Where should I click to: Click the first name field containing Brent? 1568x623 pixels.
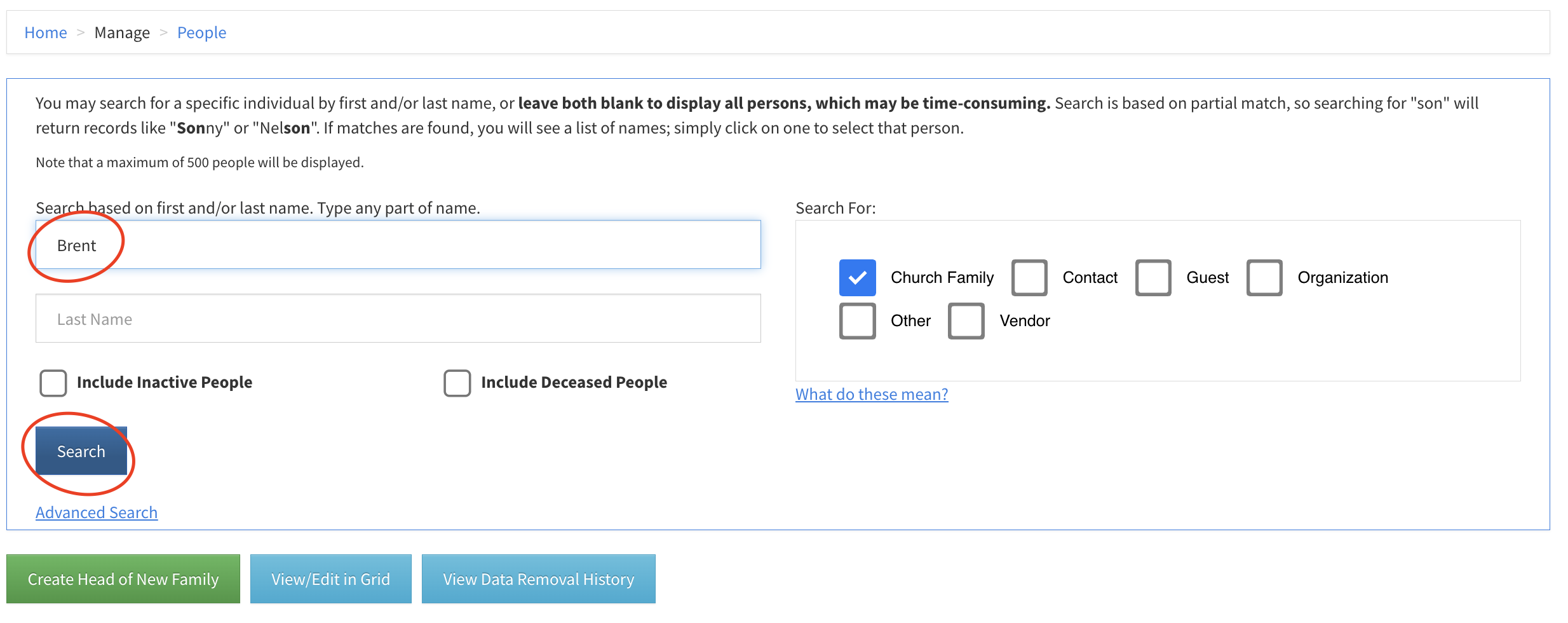click(398, 245)
